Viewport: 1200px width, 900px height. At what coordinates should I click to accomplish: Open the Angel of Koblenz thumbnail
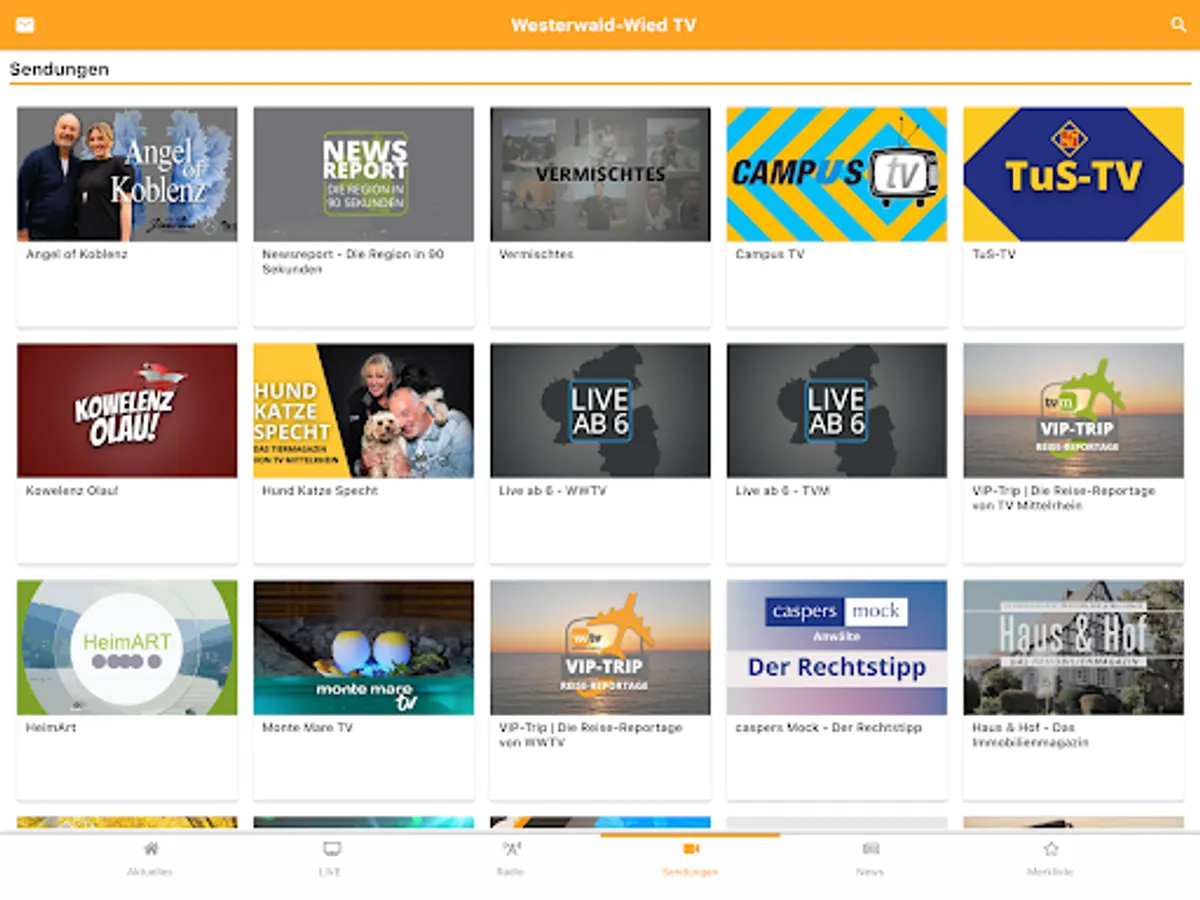coord(127,174)
